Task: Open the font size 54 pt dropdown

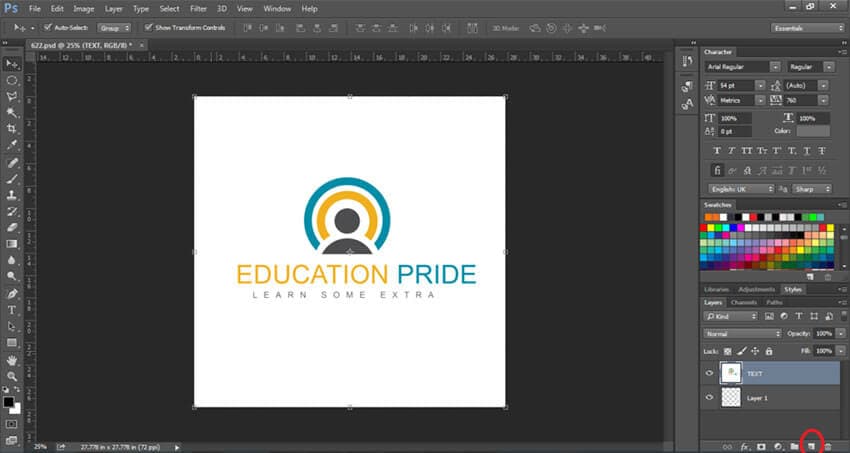Action: (x=761, y=86)
